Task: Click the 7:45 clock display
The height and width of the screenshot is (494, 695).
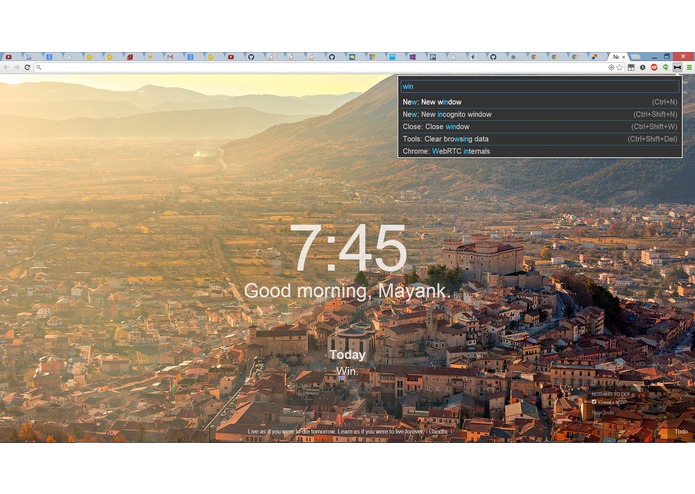Action: [348, 248]
